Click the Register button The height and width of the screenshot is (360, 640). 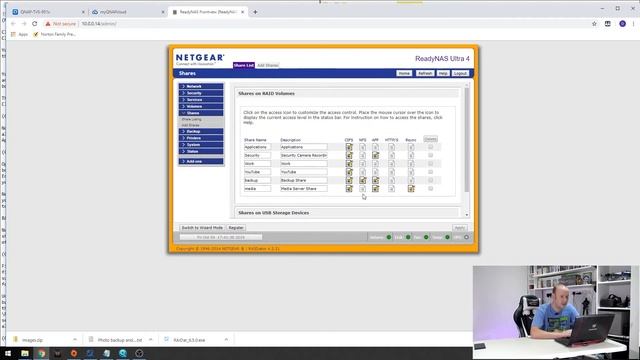(236, 228)
